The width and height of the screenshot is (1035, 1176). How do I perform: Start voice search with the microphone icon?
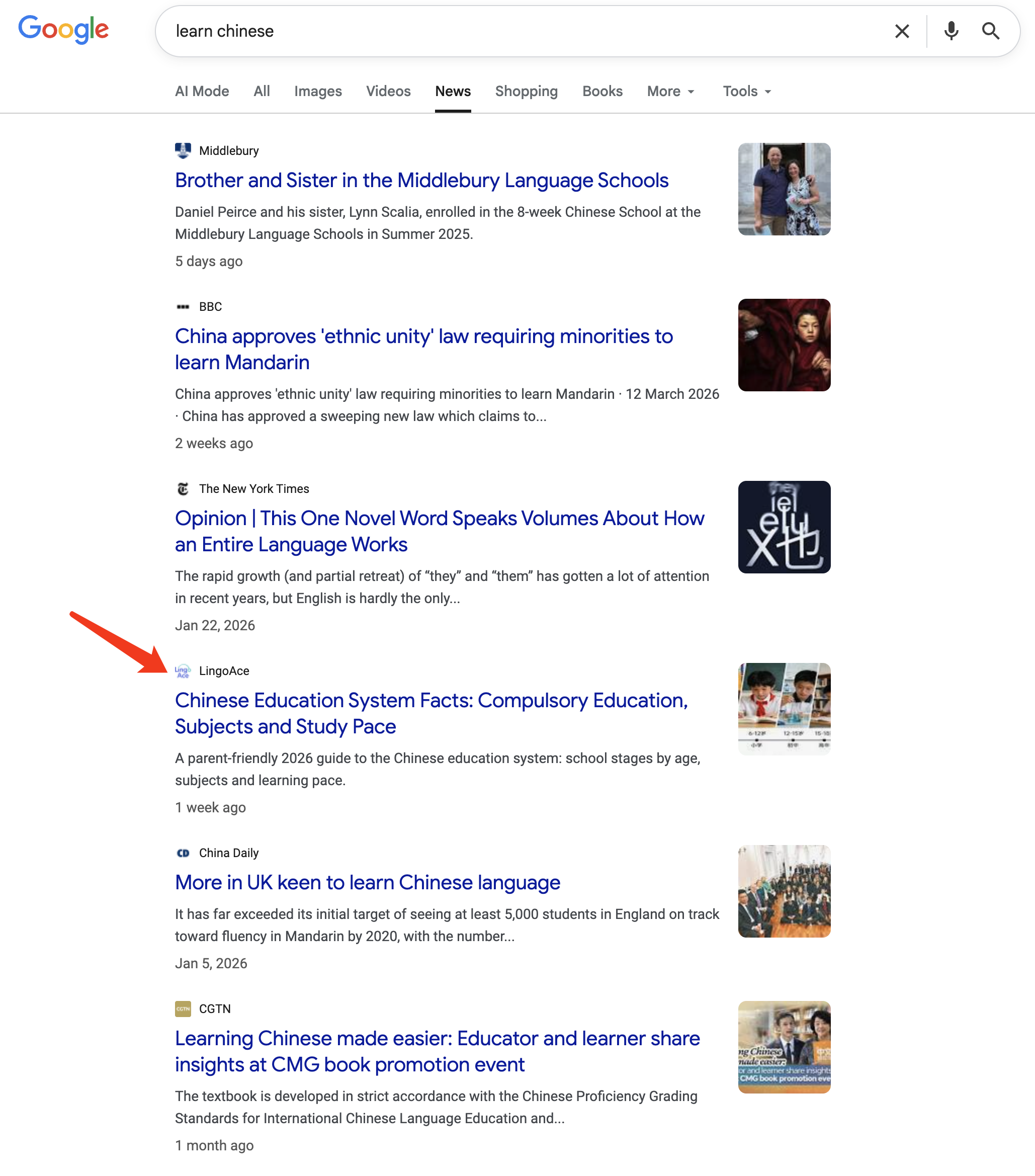coord(951,31)
